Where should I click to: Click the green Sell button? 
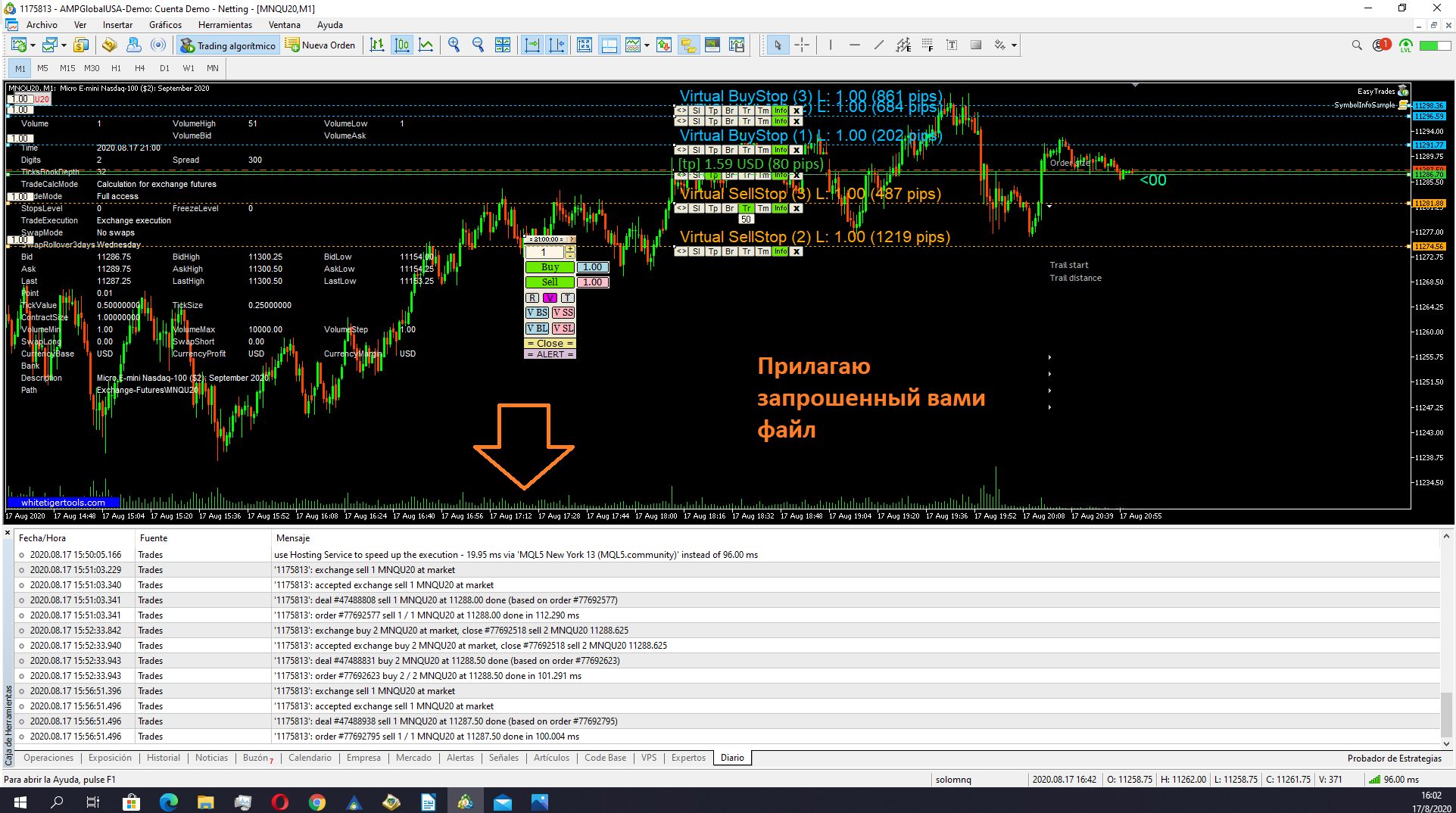(x=550, y=282)
